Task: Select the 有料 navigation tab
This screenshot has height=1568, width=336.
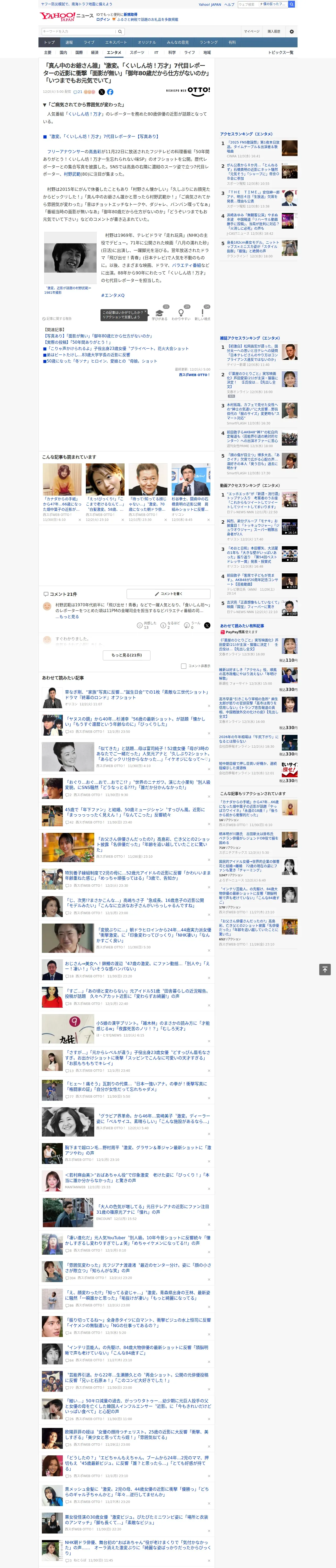Action: coord(232,42)
